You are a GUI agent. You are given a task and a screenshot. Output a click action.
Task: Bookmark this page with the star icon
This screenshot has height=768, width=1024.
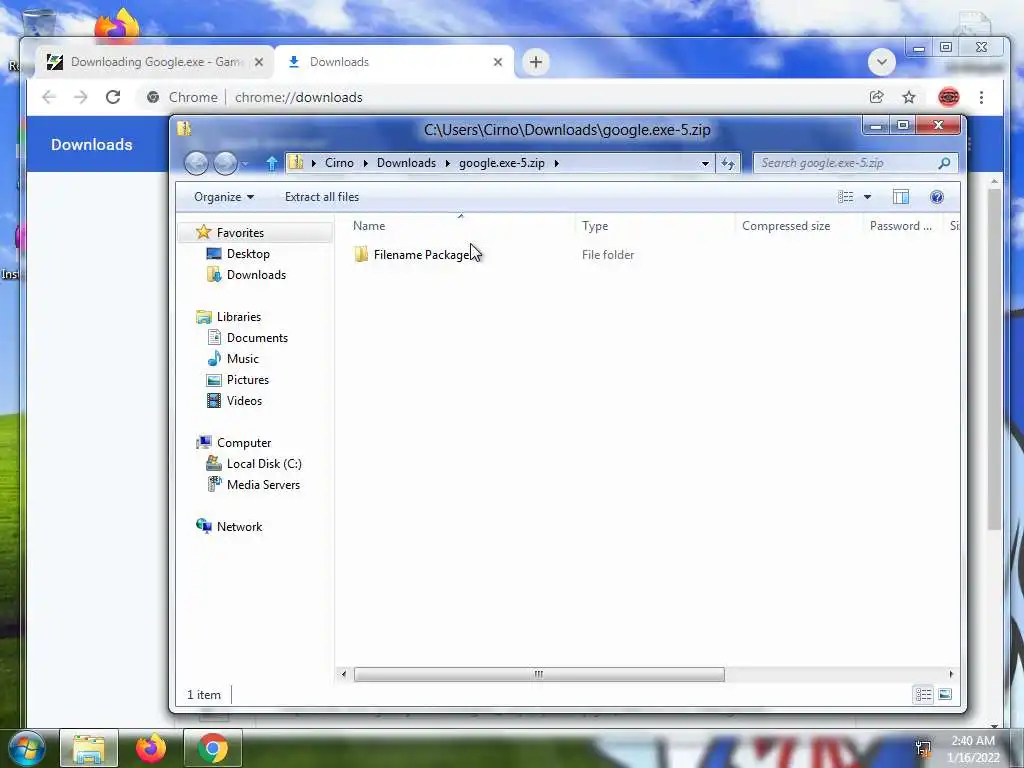[908, 97]
